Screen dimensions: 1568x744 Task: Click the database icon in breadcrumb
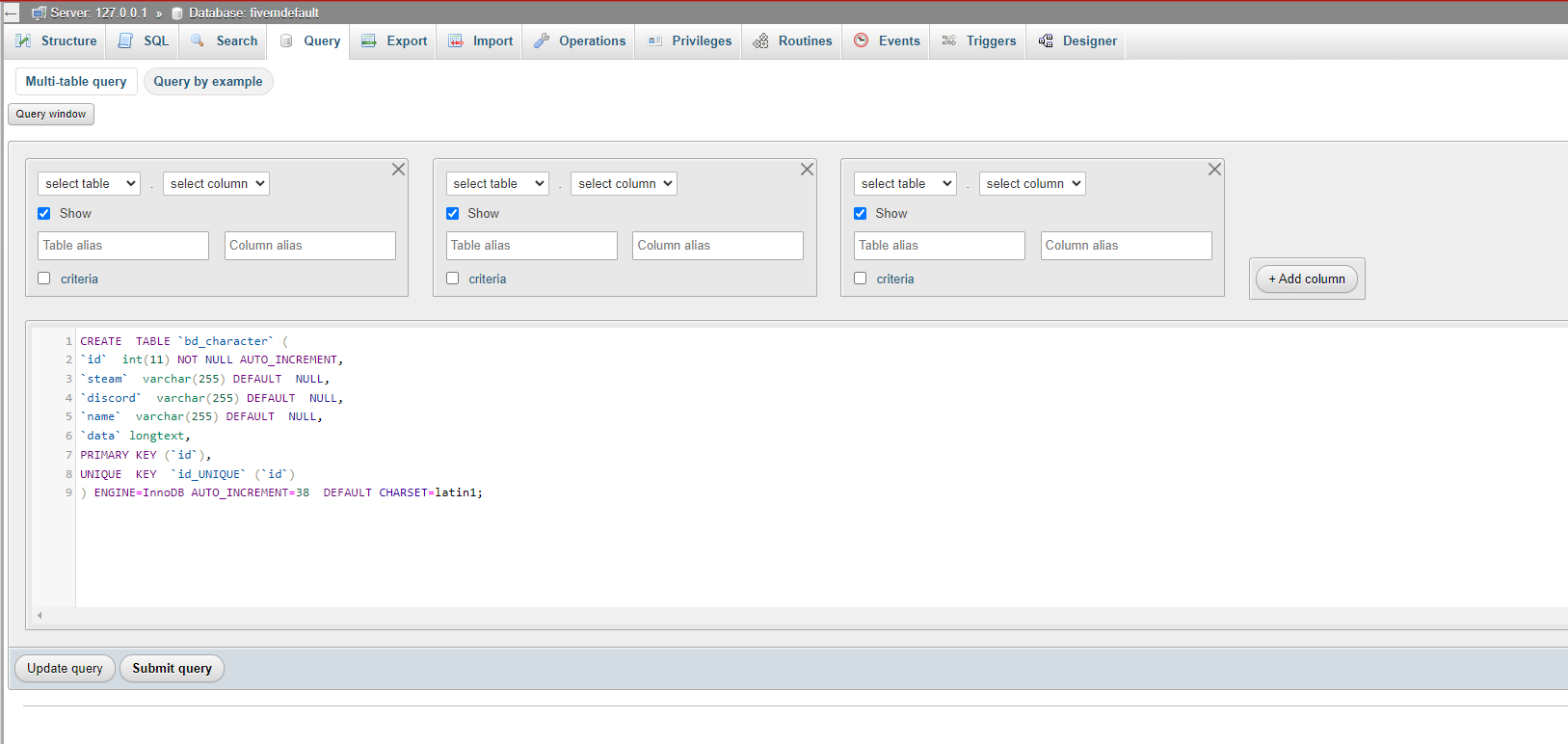(177, 13)
